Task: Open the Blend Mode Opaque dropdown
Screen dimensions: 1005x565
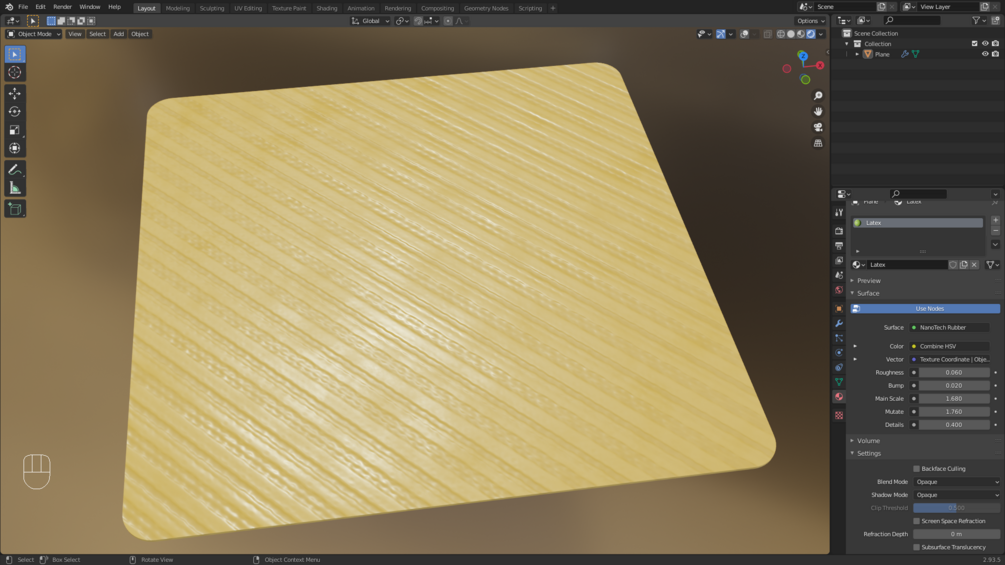Action: pos(956,482)
